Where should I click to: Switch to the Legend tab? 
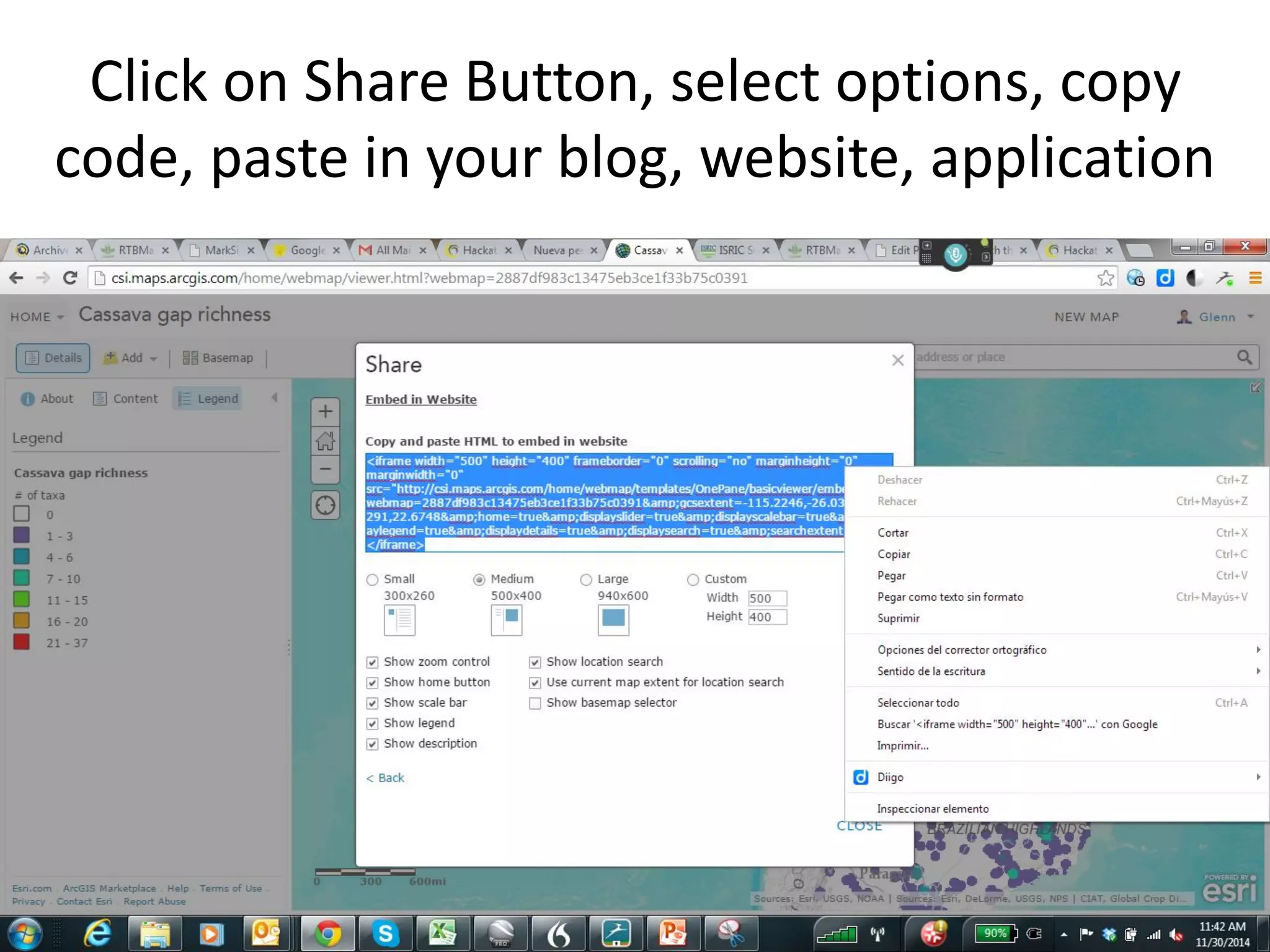pyautogui.click(x=208, y=399)
